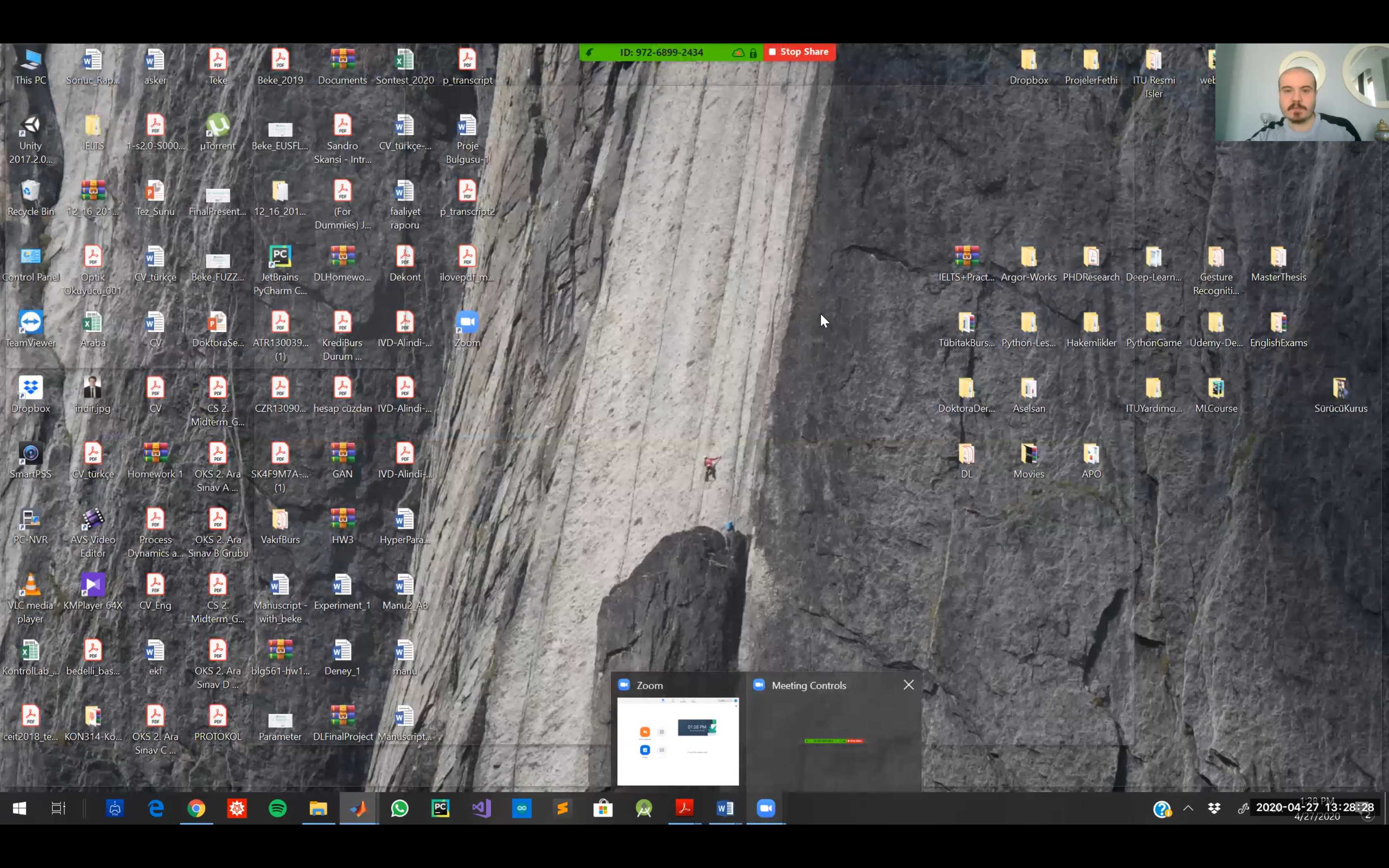The image size is (1389, 868).
Task: Select the Zoom window preview thumbnail
Action: tap(678, 741)
